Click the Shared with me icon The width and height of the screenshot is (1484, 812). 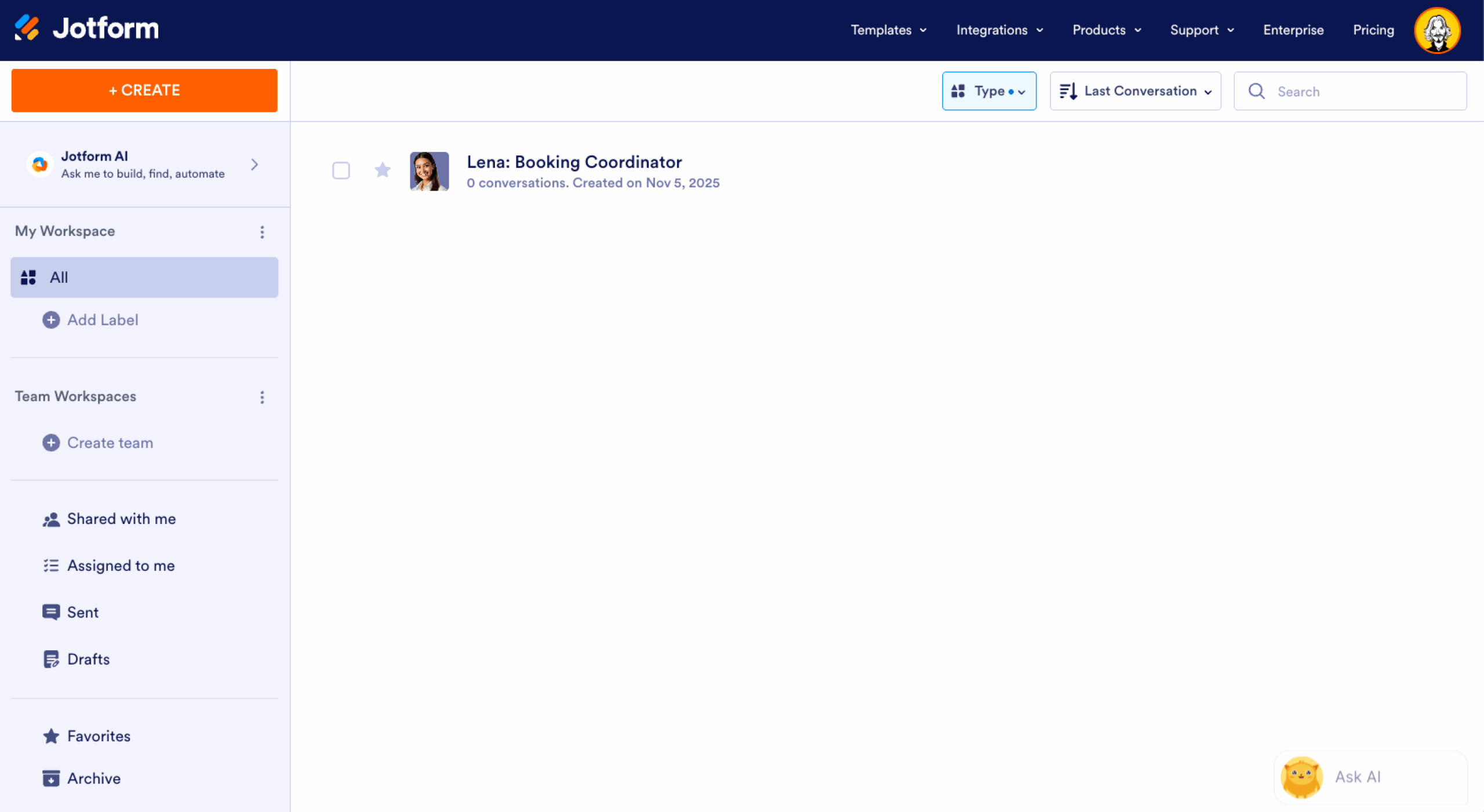[52, 519]
